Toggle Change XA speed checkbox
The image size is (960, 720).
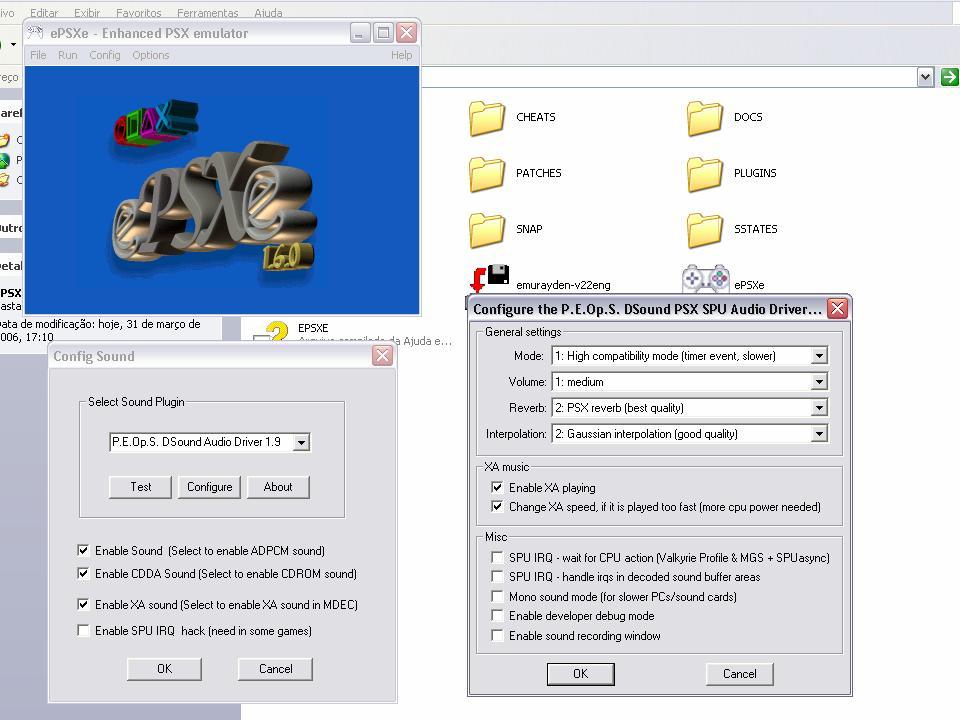click(497, 507)
